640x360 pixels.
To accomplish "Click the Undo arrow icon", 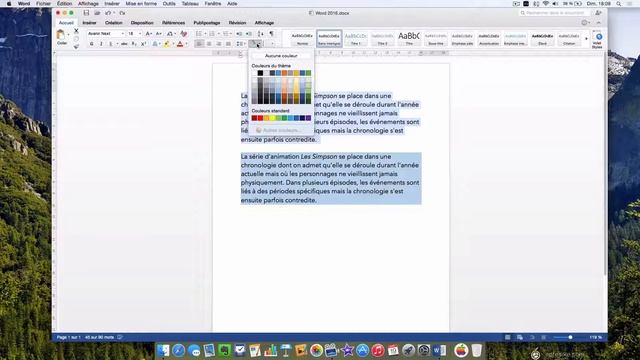I will 108,13.
